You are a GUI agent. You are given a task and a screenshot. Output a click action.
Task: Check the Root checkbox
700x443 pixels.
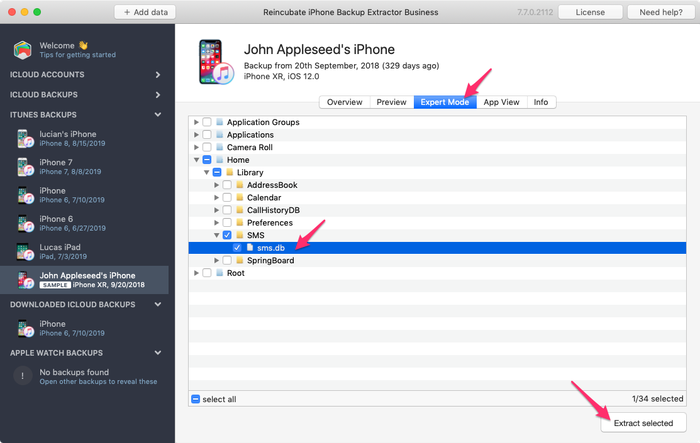[x=207, y=273]
